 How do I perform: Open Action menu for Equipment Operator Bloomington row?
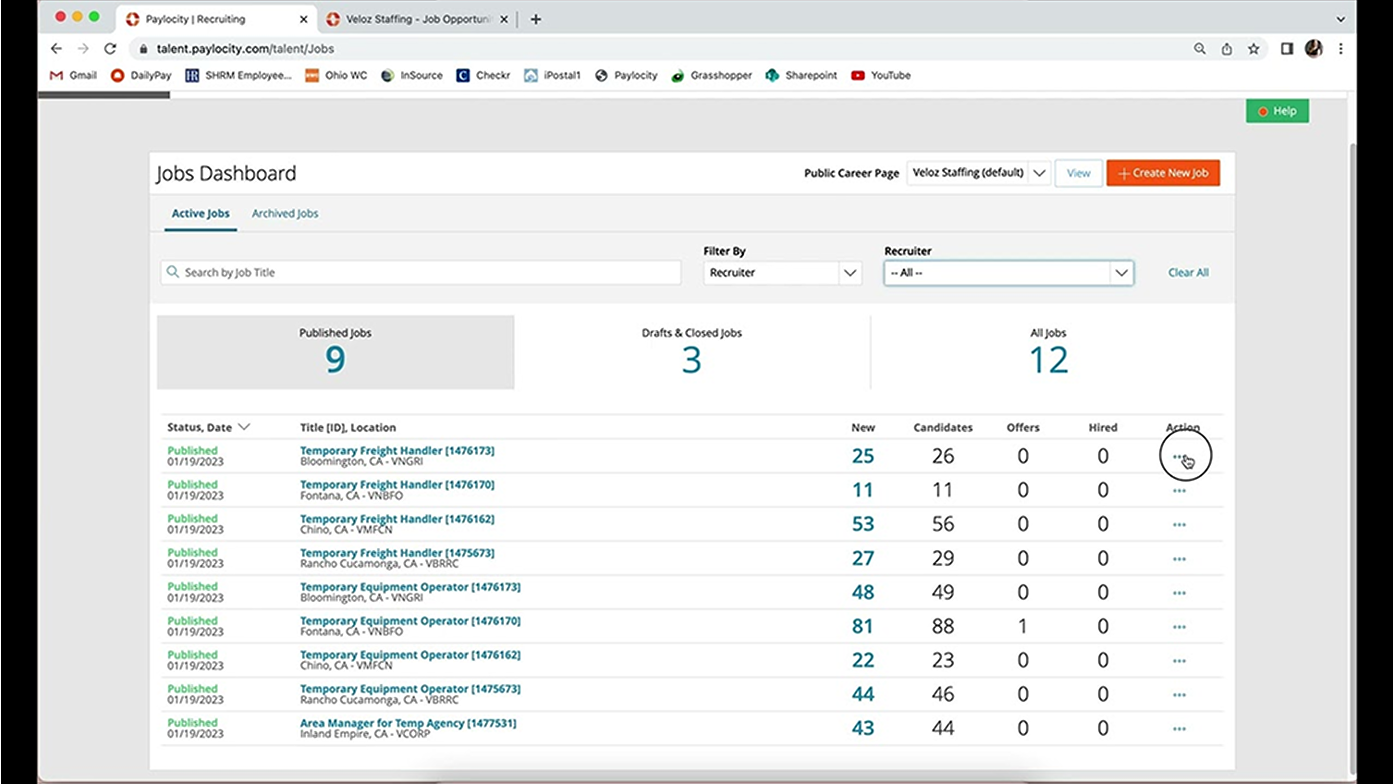(x=1179, y=592)
